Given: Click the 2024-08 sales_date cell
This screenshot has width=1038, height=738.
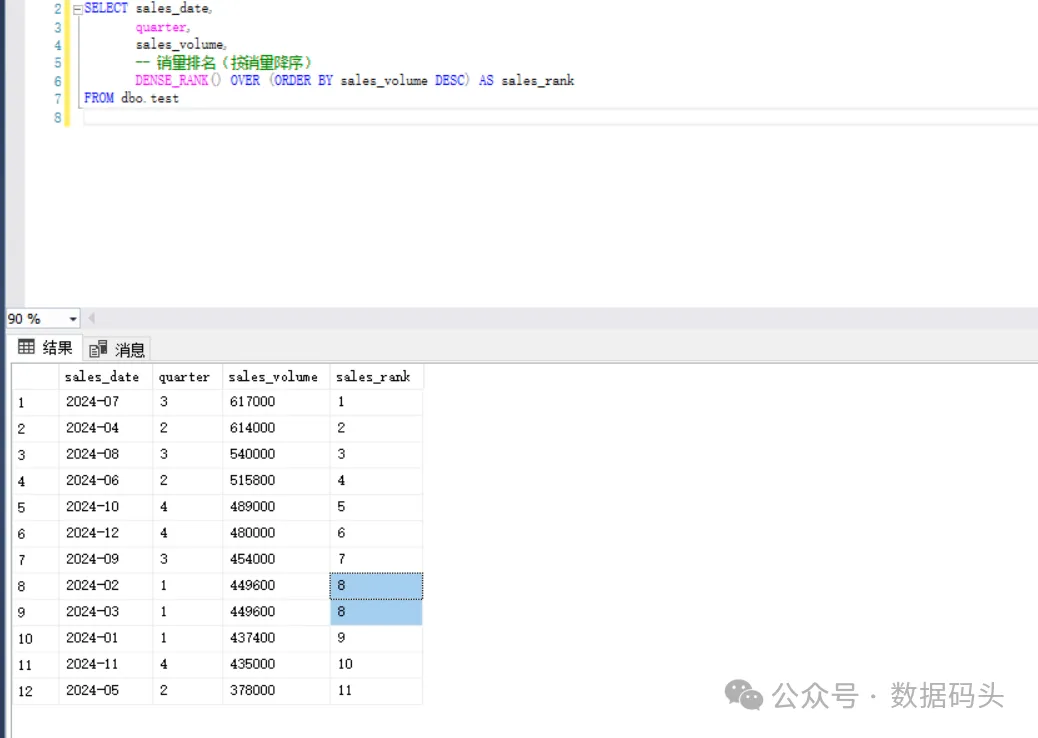Looking at the screenshot, I should (105, 455).
